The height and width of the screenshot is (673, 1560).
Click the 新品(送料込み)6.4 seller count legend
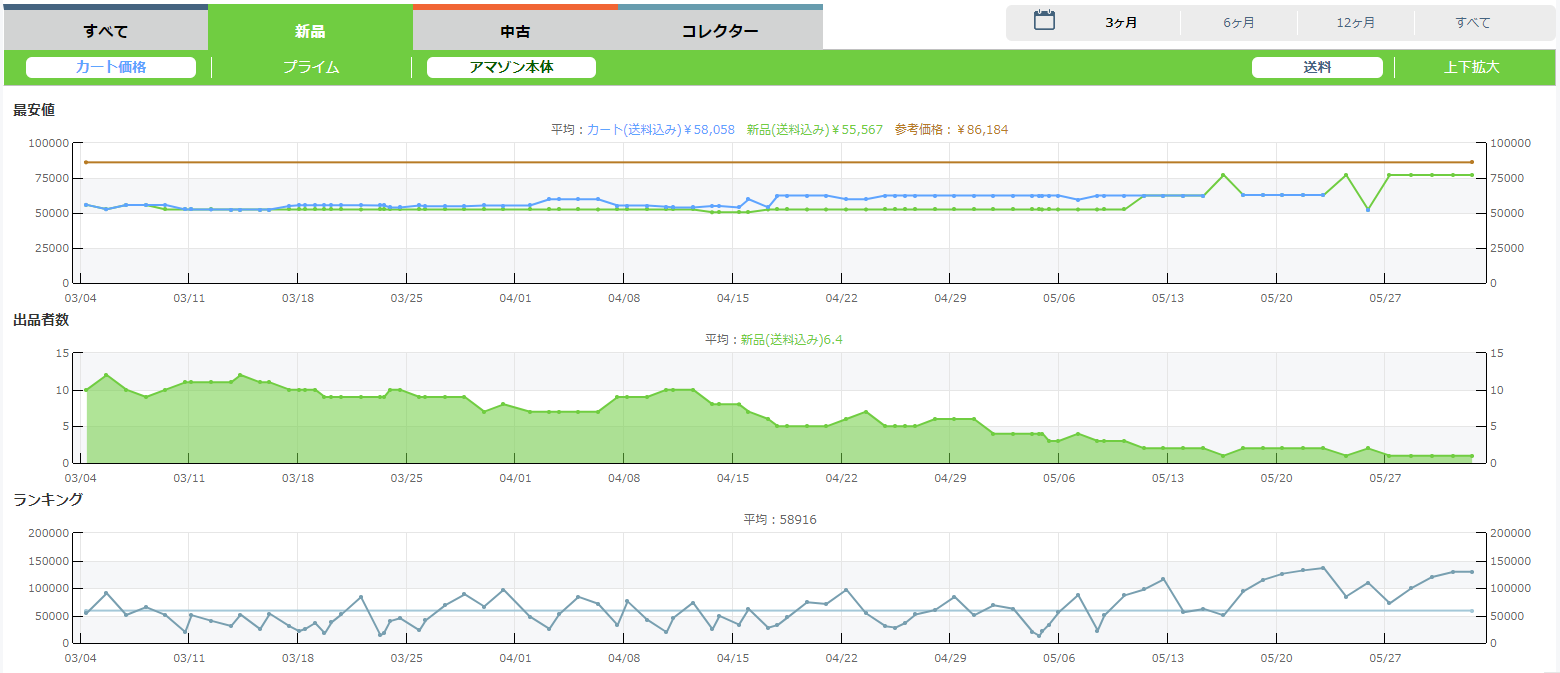pyautogui.click(x=791, y=339)
